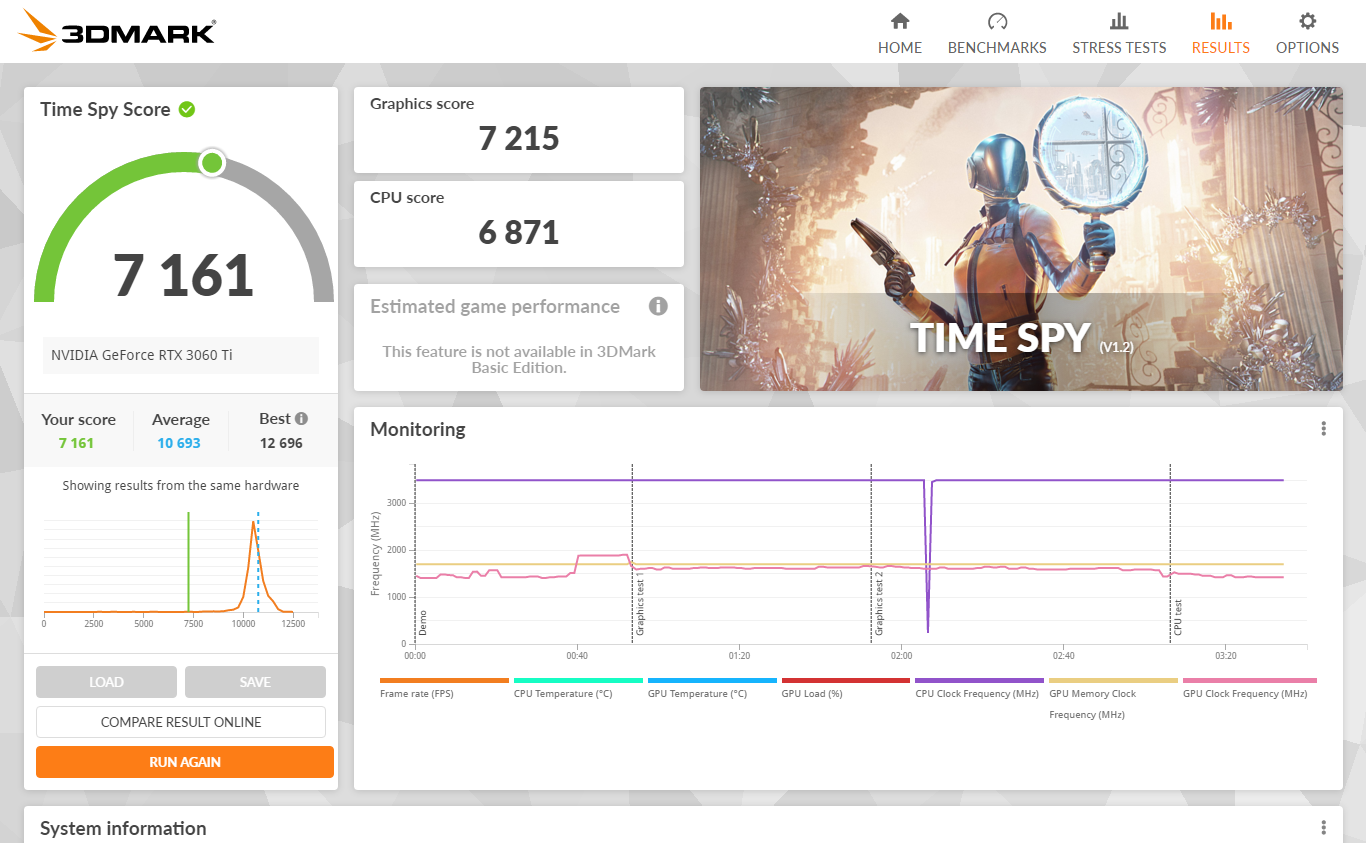Click the SAVE button

(x=255, y=682)
